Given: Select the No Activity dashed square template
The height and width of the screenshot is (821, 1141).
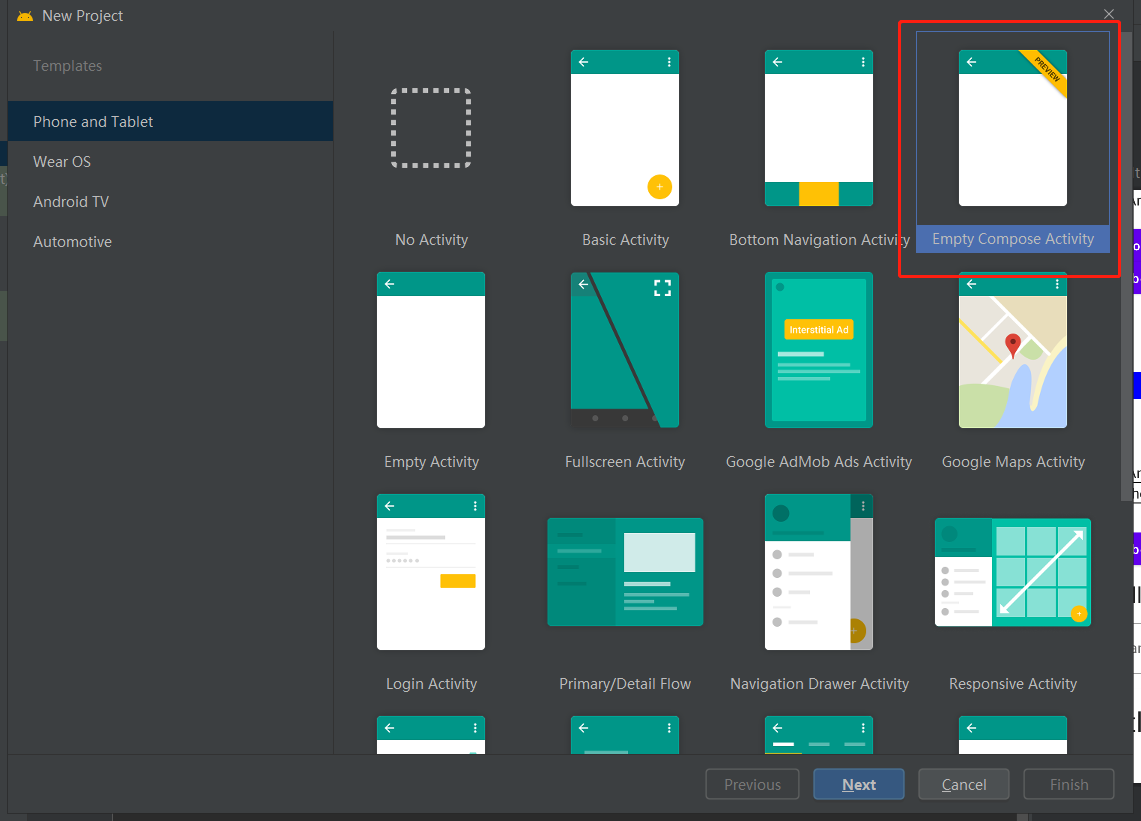Looking at the screenshot, I should coord(431,128).
